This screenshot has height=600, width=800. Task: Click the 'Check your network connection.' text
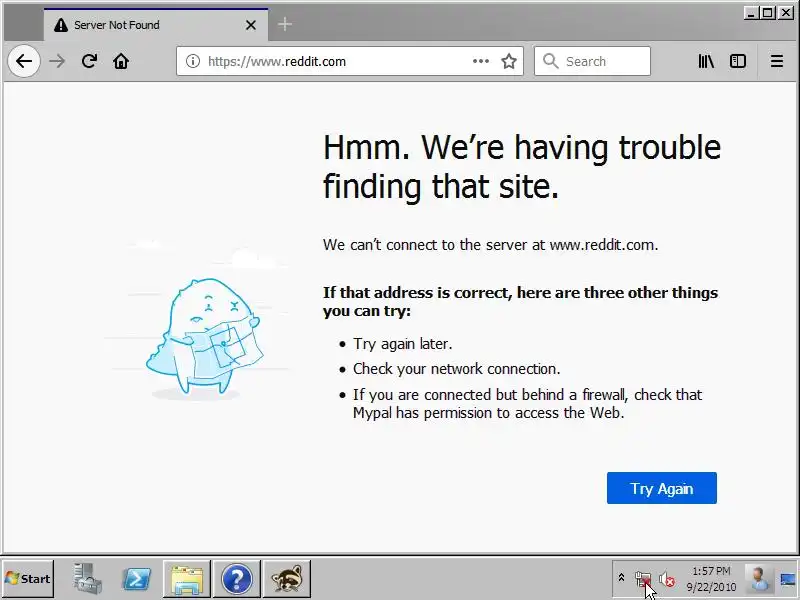click(x=457, y=369)
